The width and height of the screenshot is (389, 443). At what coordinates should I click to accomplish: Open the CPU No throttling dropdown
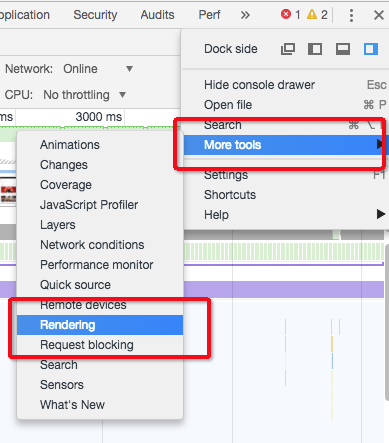pos(85,95)
